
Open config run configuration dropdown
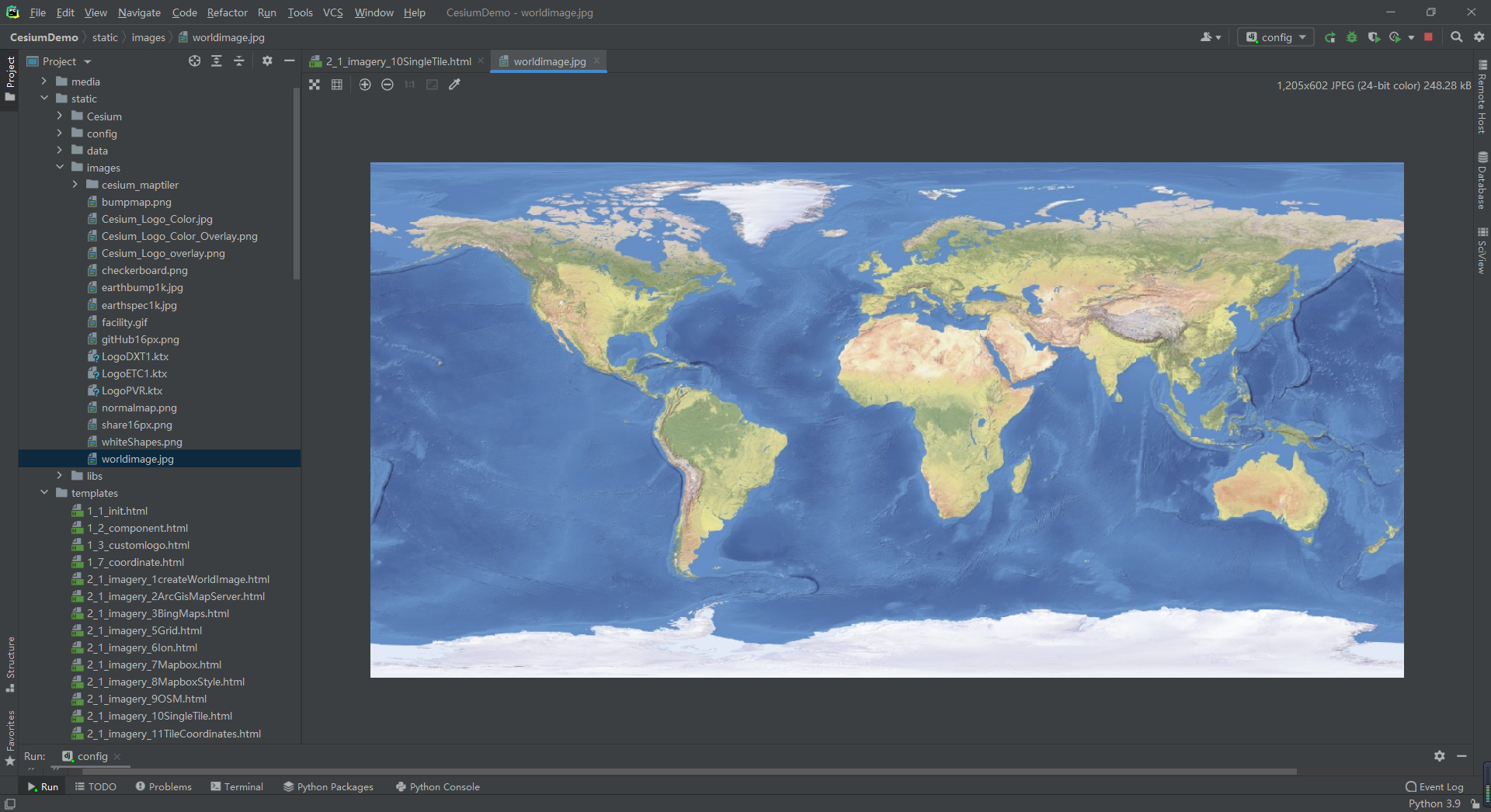[1275, 37]
